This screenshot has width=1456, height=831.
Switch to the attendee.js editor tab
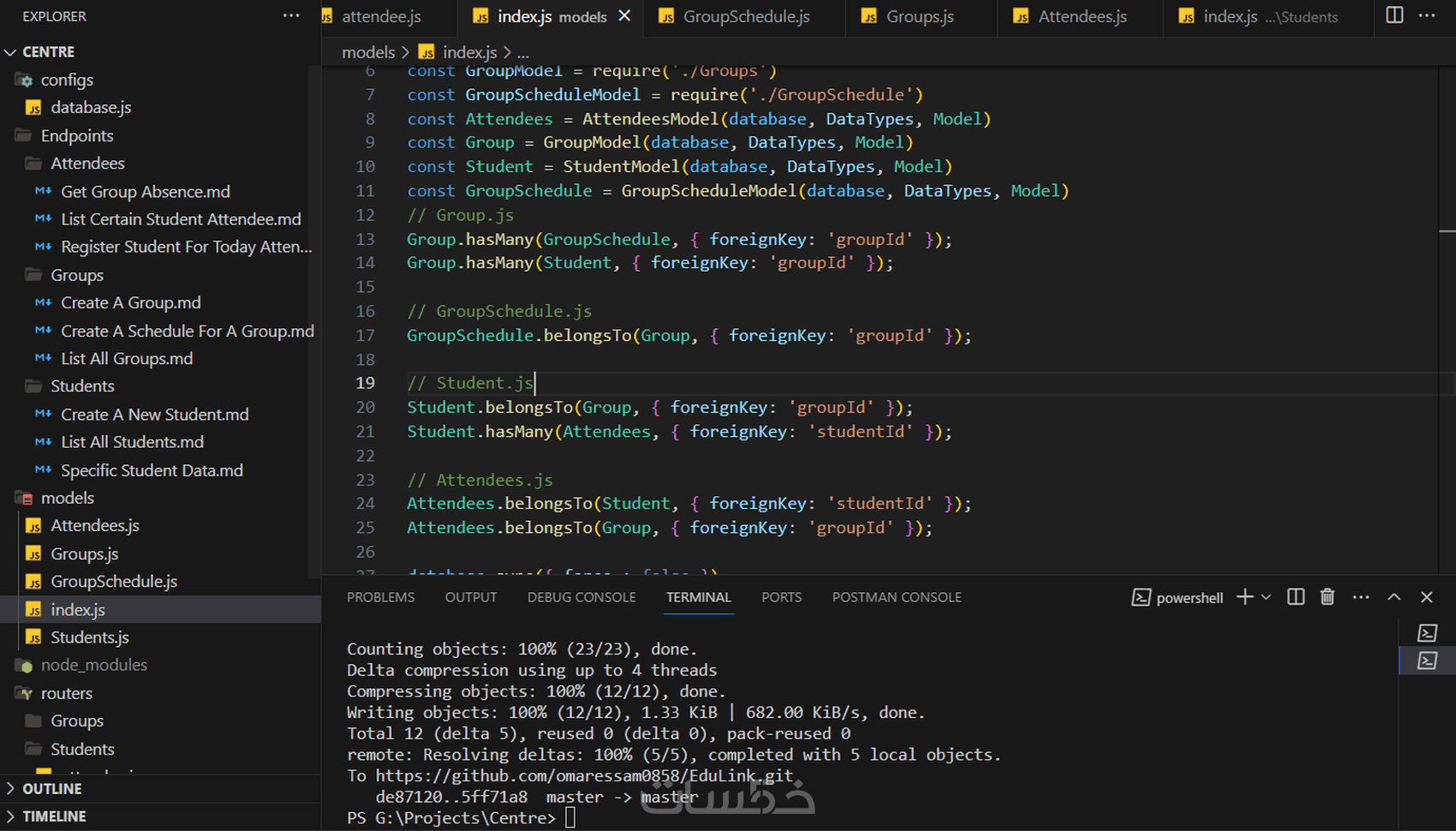click(x=381, y=16)
